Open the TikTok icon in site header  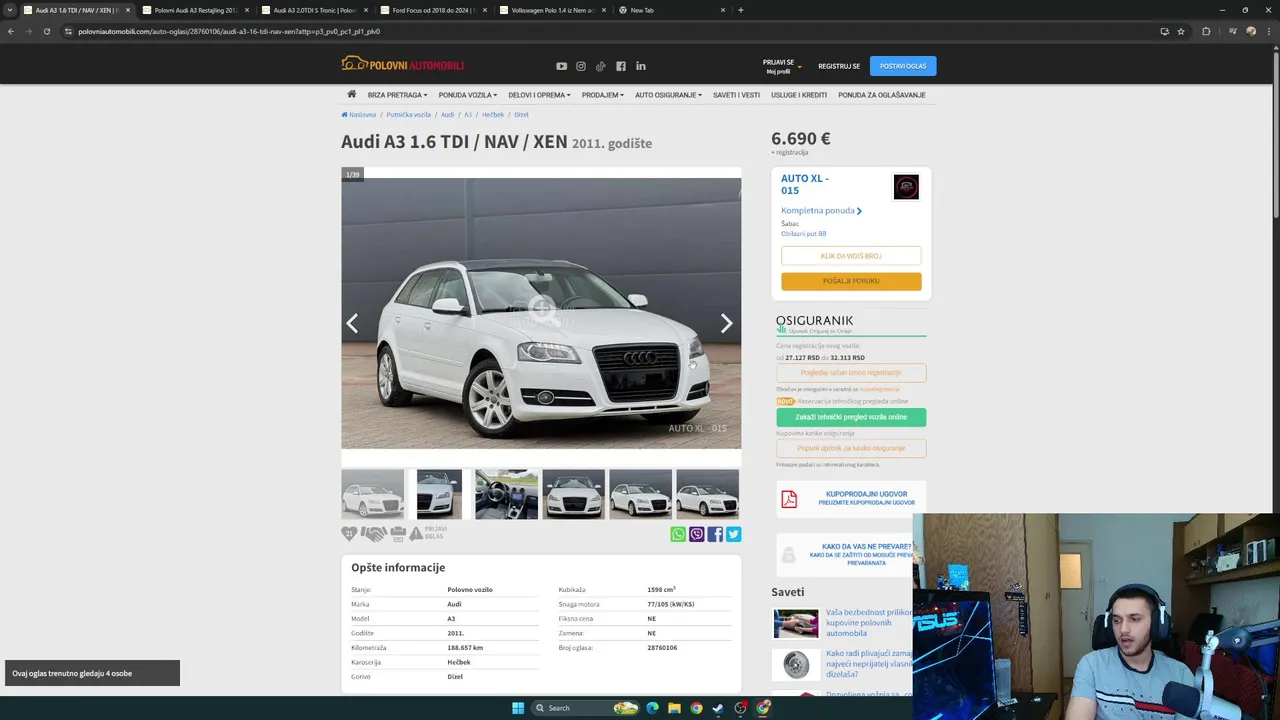pos(601,66)
